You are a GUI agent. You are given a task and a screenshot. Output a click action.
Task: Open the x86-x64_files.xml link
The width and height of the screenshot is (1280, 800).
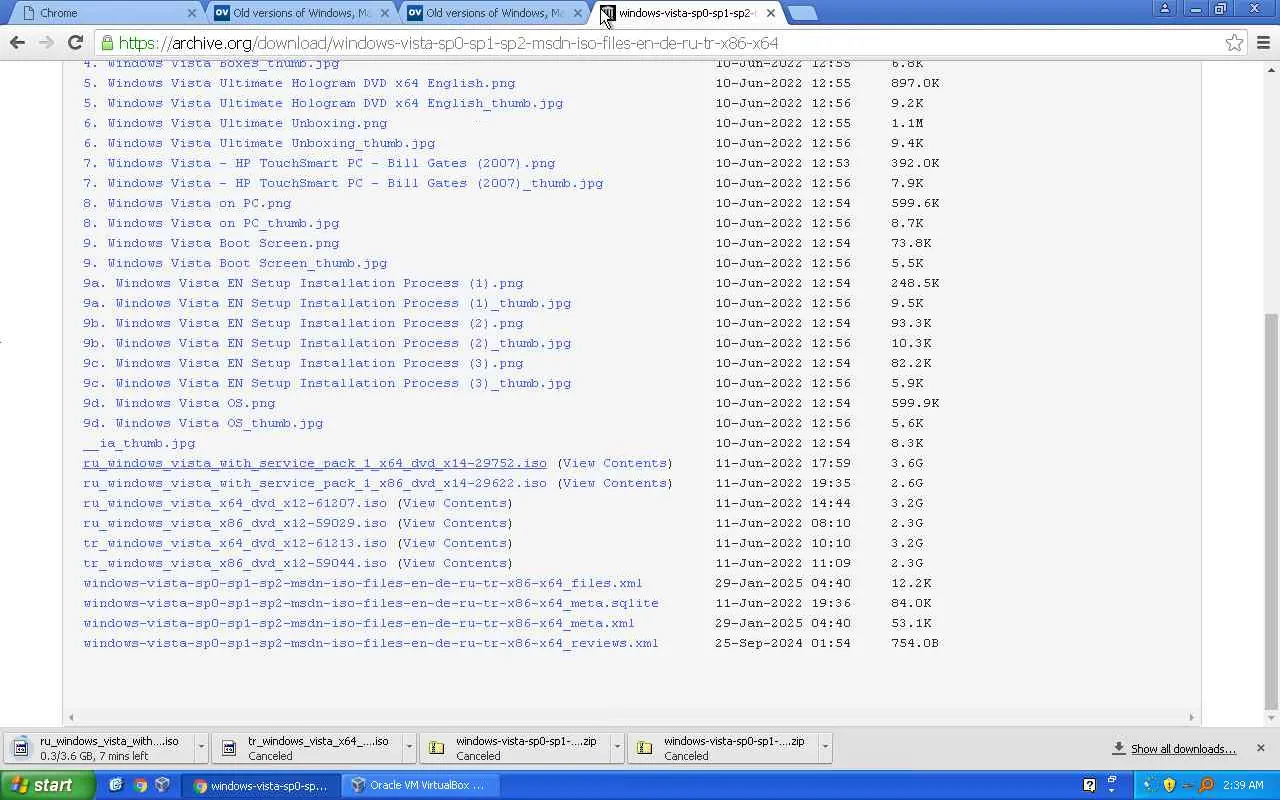[363, 583]
